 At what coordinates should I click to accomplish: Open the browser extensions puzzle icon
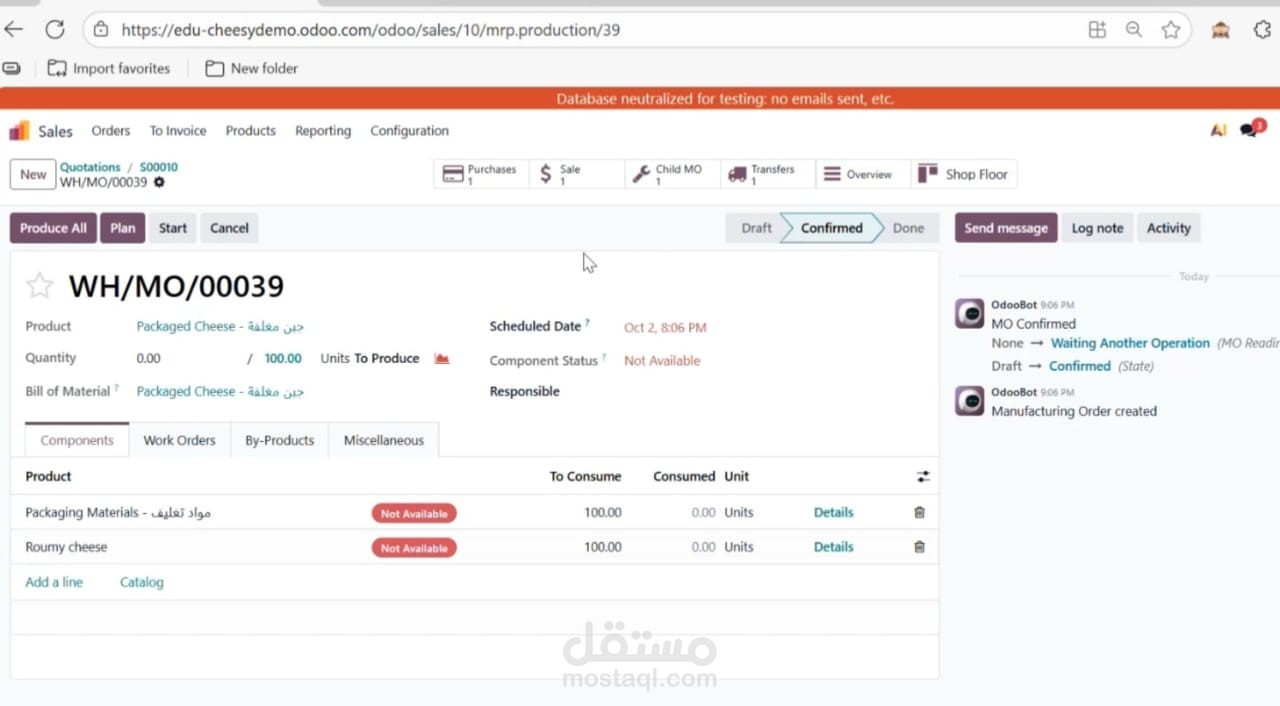pos(1262,30)
